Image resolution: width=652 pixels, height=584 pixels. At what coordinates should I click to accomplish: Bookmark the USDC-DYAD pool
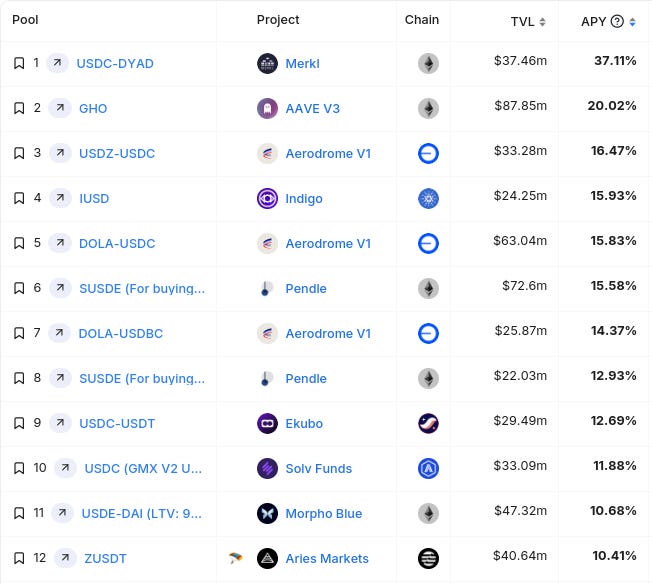[x=19, y=63]
